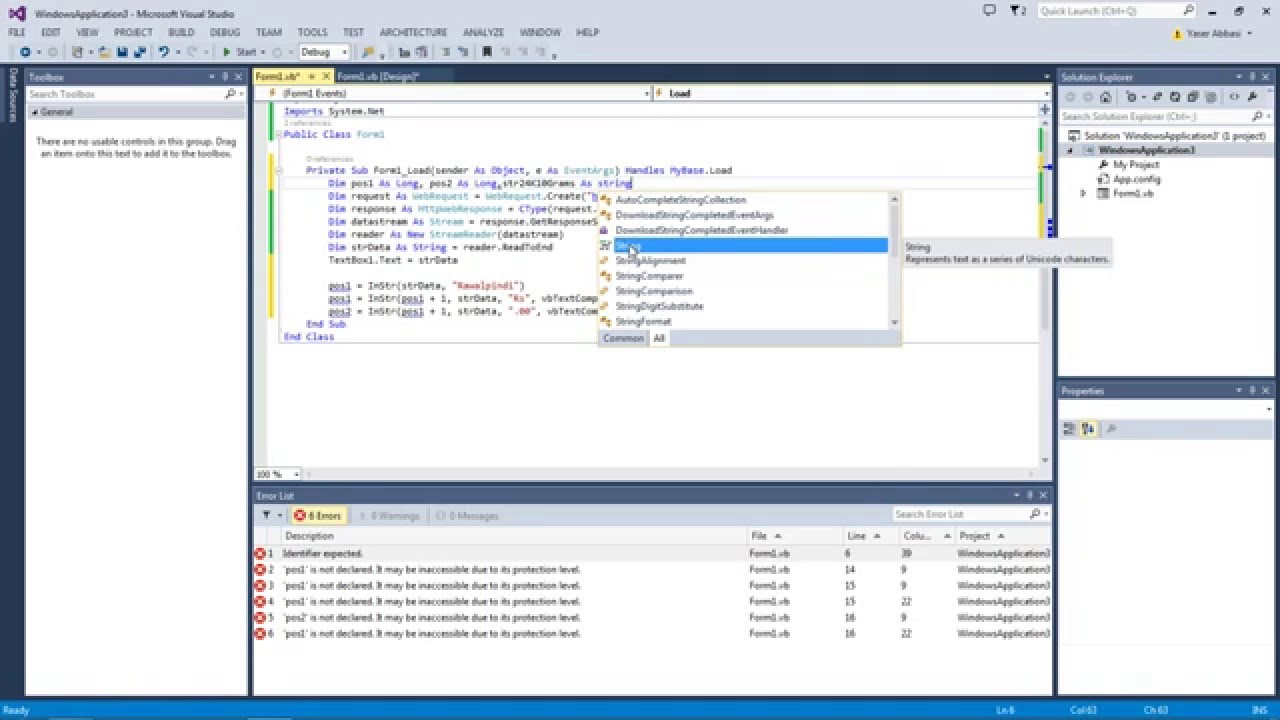
Task: Switch to the Form1.vb [Design] tab
Action: (378, 76)
